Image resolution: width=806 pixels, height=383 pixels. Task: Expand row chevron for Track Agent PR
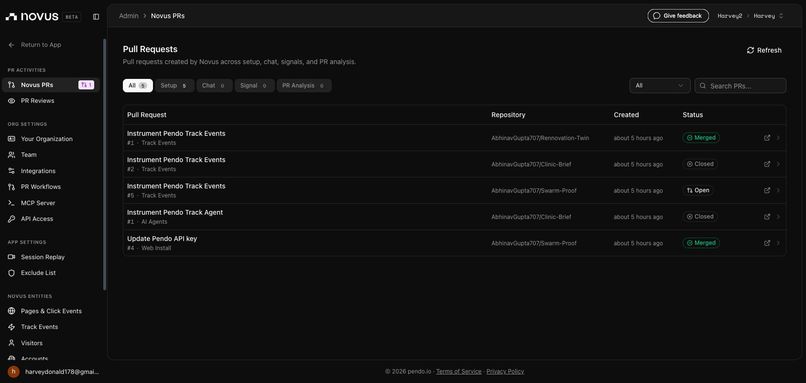click(778, 216)
